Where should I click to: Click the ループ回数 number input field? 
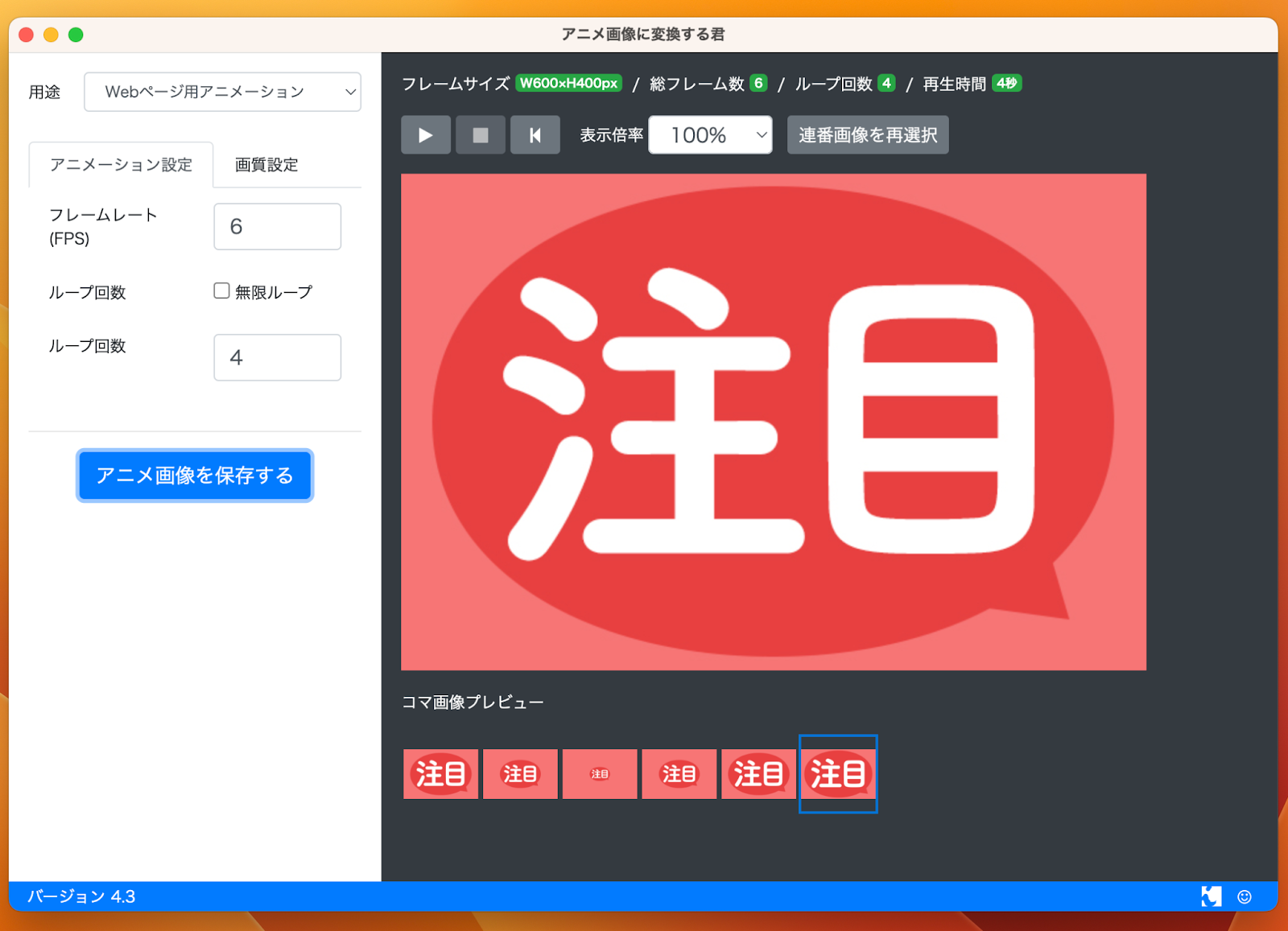click(x=277, y=358)
